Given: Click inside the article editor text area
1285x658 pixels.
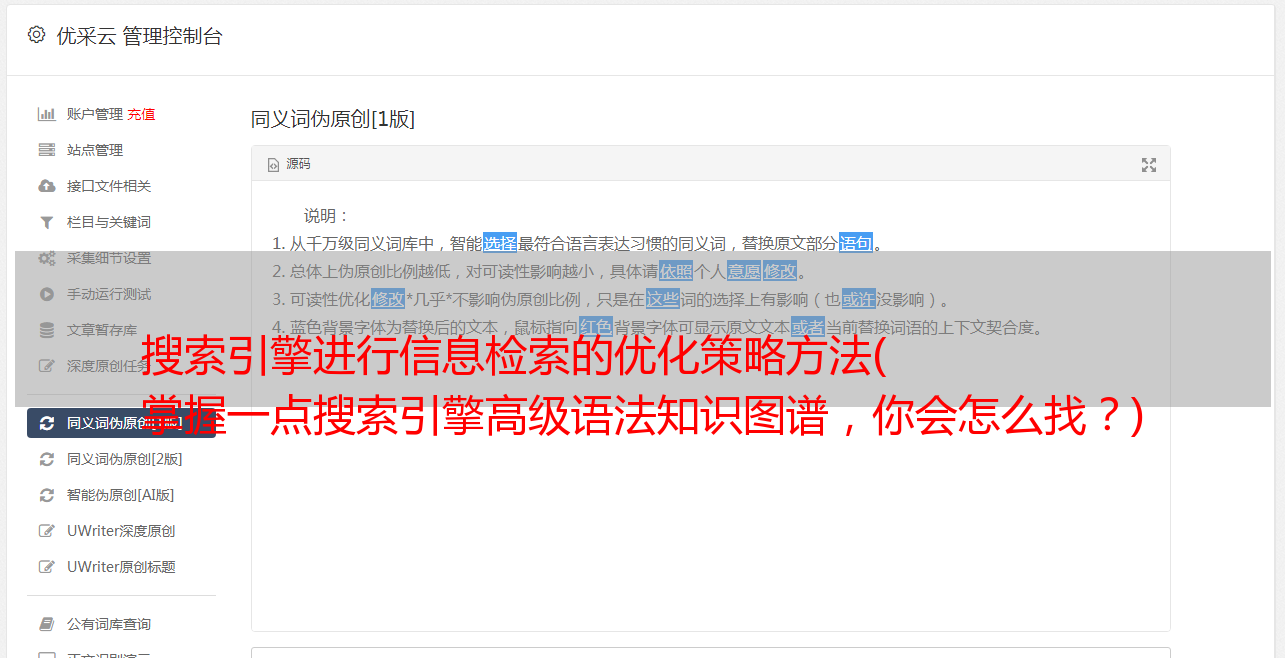Looking at the screenshot, I should point(710,500).
